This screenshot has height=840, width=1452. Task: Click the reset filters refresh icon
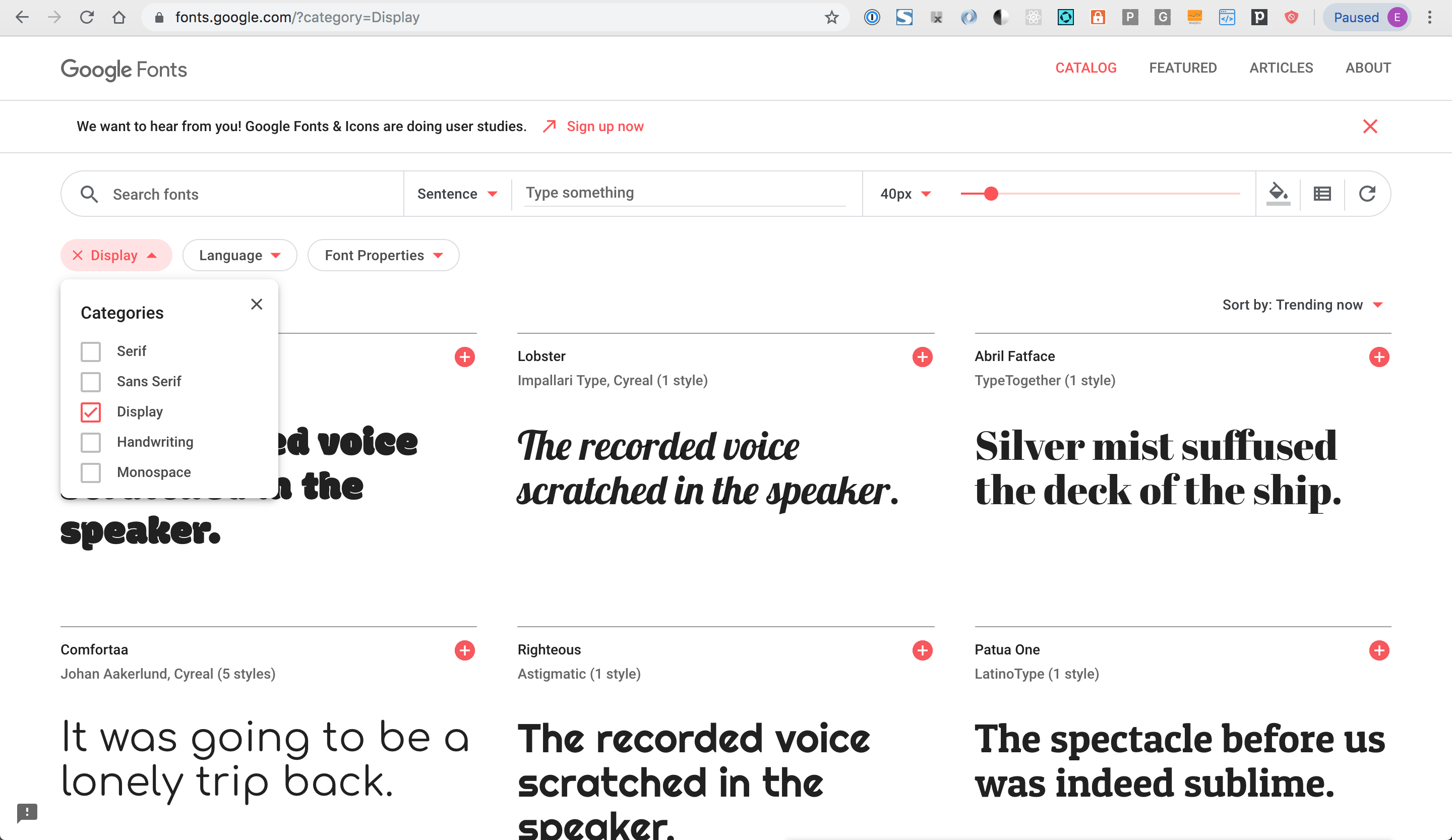tap(1367, 194)
